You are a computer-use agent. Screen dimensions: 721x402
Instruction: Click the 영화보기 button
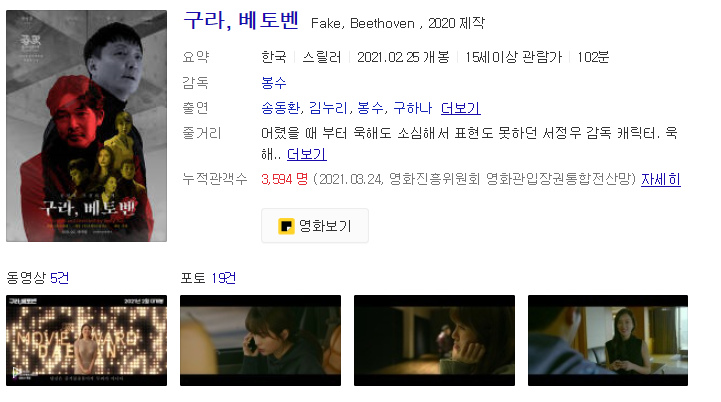point(315,225)
